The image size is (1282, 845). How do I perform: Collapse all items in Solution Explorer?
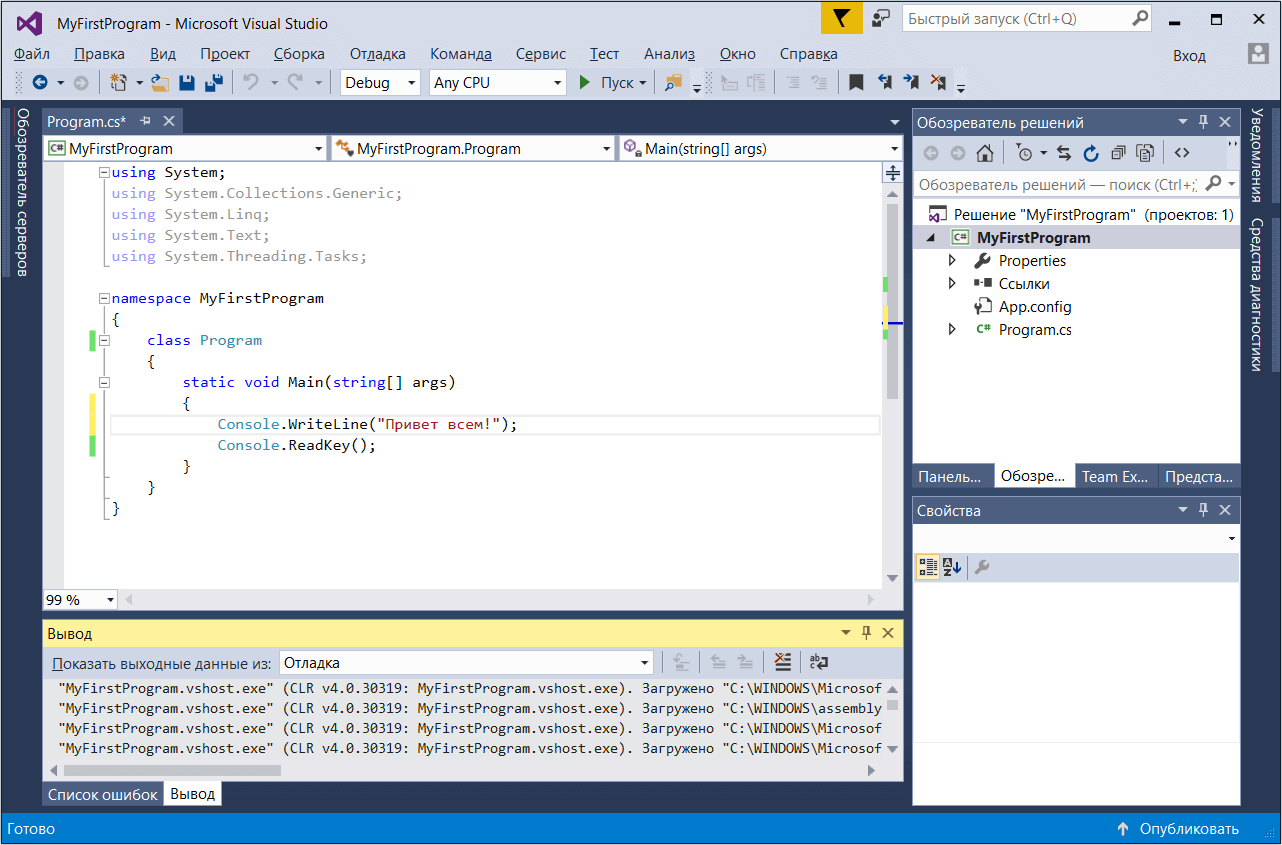pos(1118,153)
